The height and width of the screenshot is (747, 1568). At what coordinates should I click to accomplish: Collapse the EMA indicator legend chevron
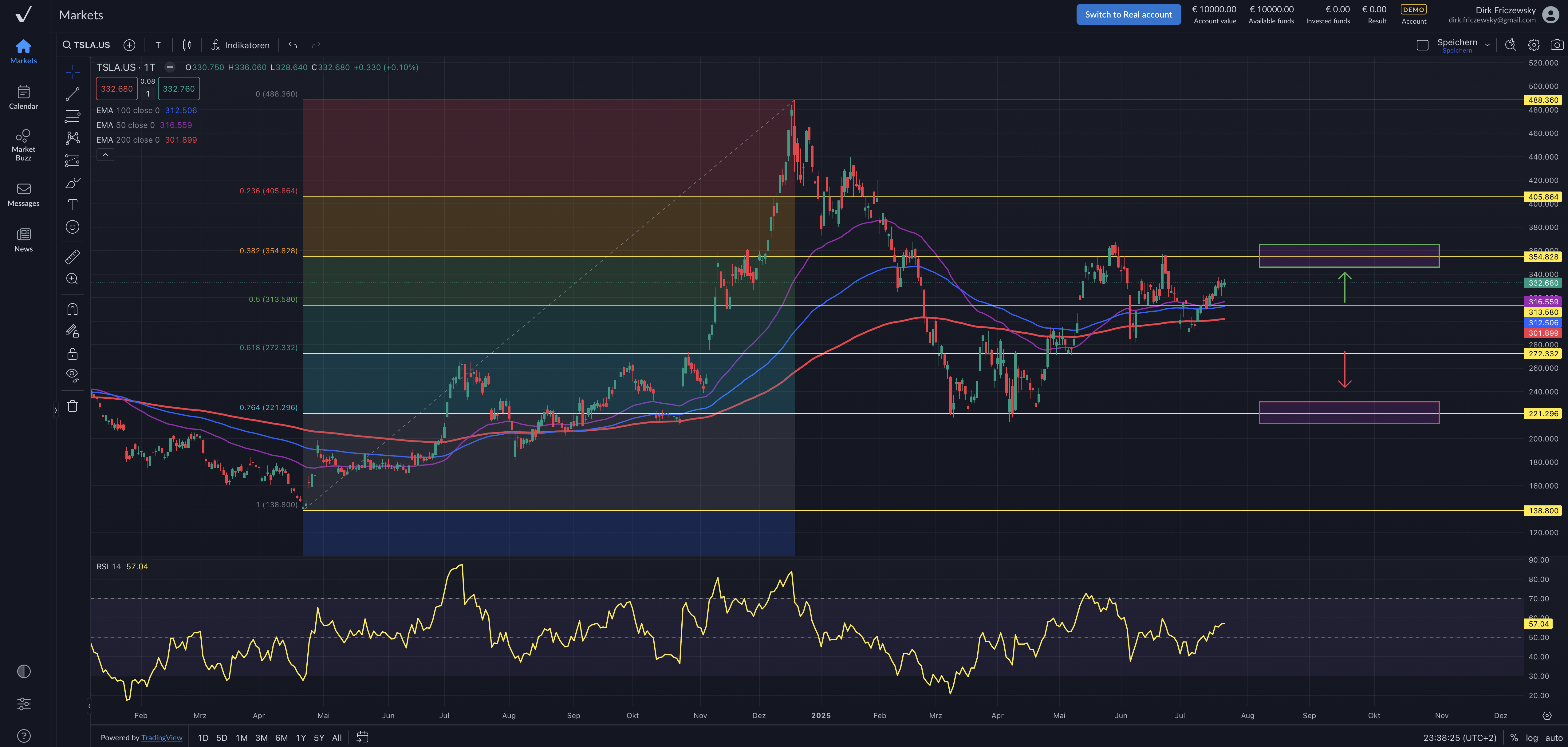[x=105, y=155]
